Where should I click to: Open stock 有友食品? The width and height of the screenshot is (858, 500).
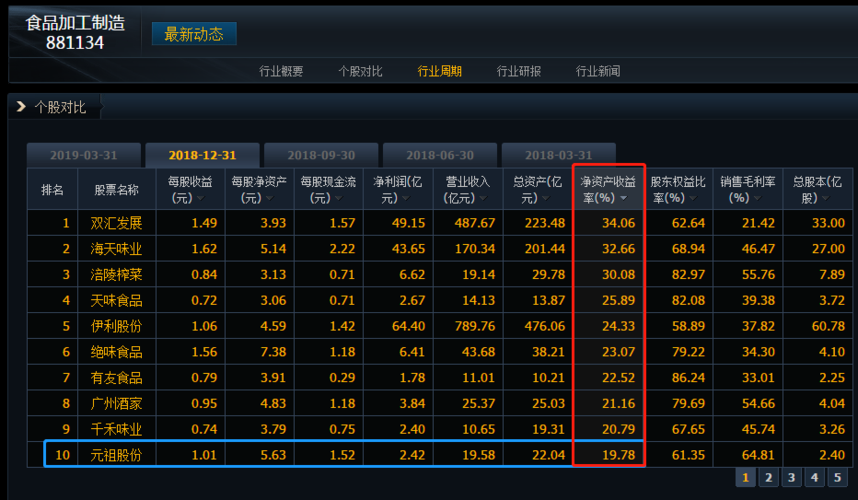pos(116,377)
